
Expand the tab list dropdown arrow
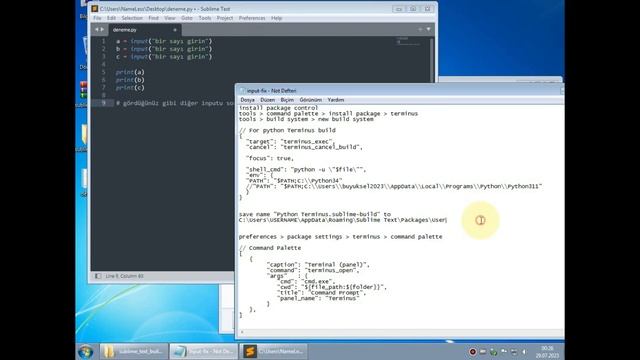pos(428,29)
